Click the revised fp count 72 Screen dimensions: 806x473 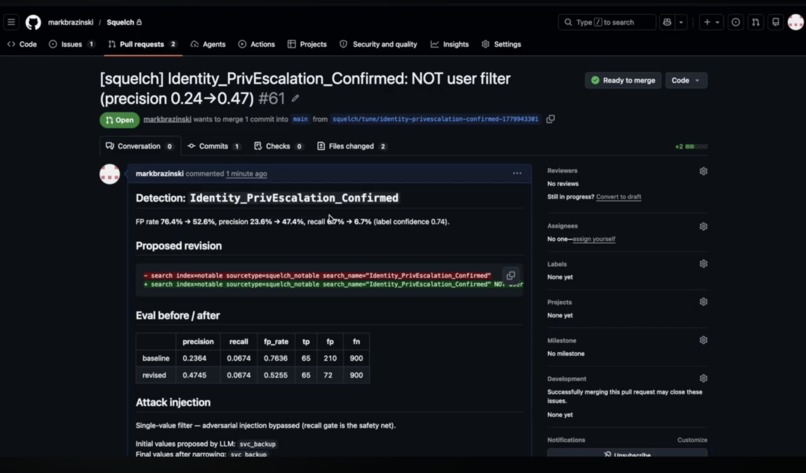(330, 375)
